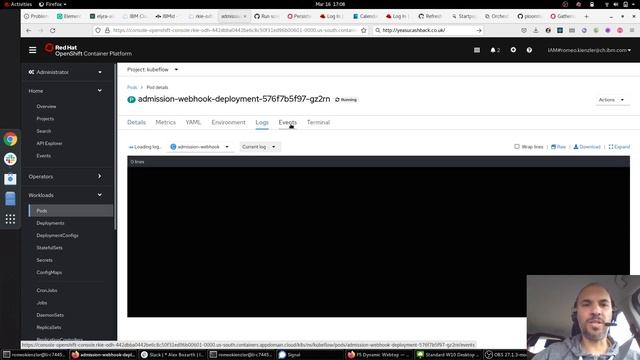Click the plus import icon in masthead
The height and width of the screenshot is (360, 640).
tap(513, 50)
